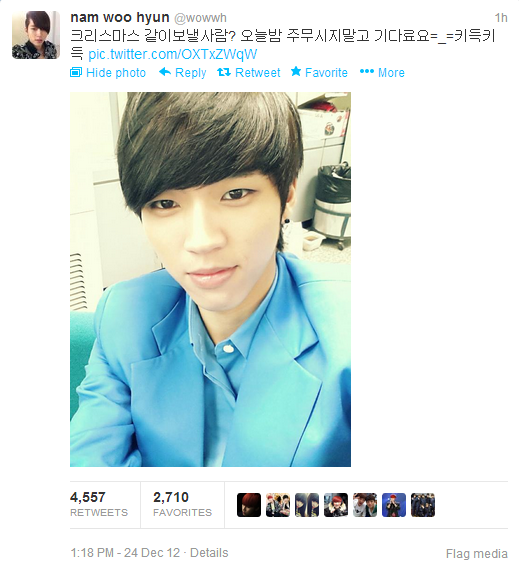This screenshot has width=519, height=572.
Task: Open the @wowwh username handle
Action: (200, 18)
